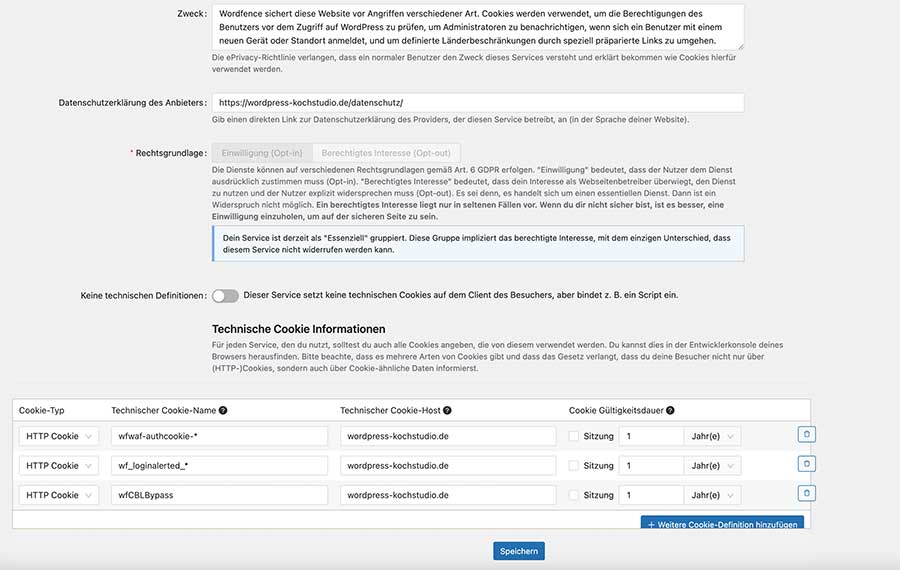Focus the cookie host field for wfCBLBypass

pyautogui.click(x=448, y=495)
